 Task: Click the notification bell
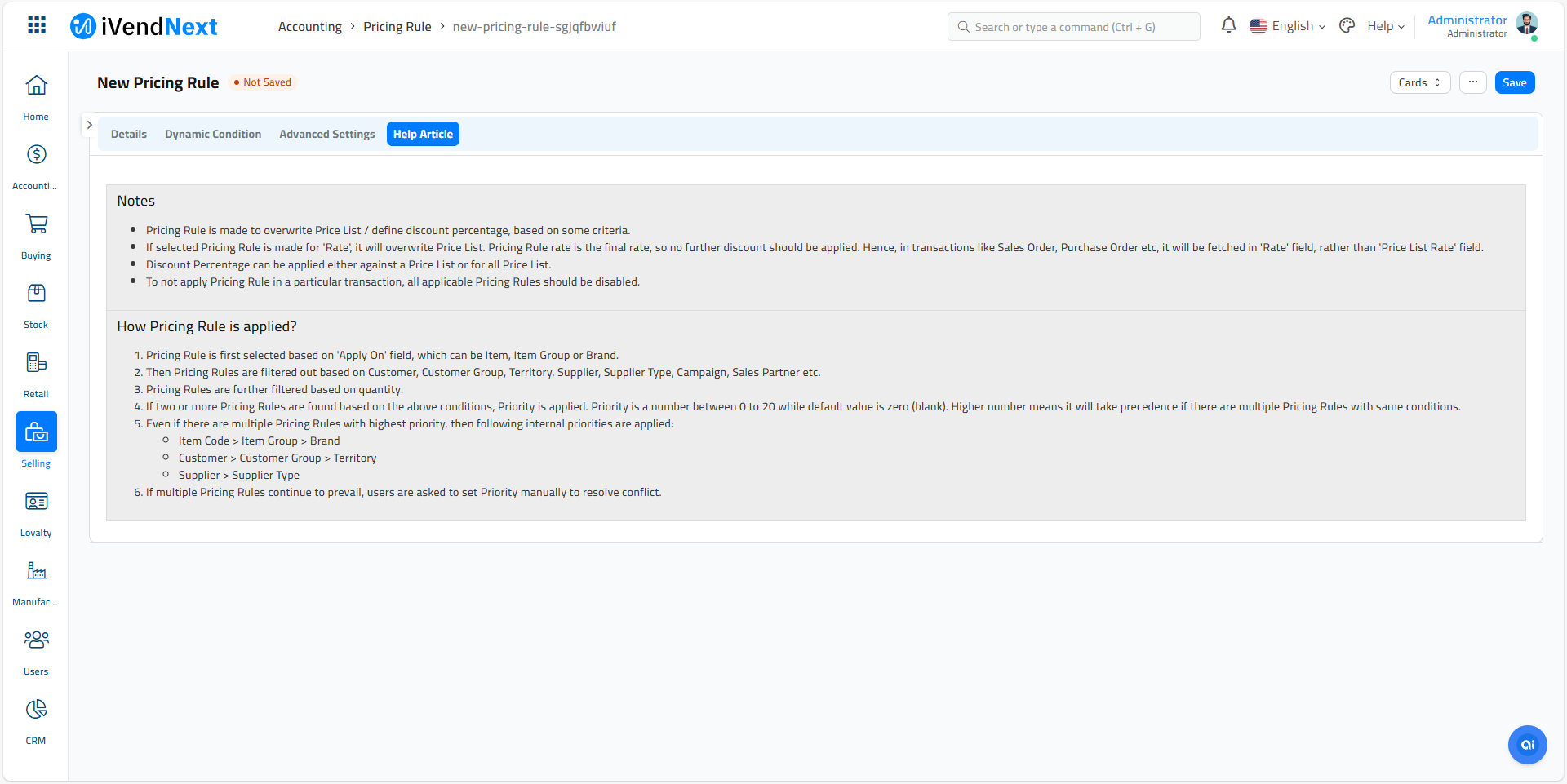[1228, 25]
